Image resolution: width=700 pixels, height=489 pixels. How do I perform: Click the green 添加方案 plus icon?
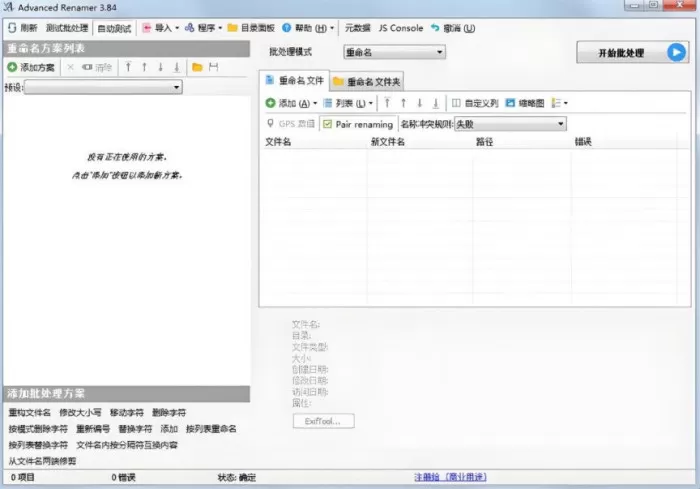coord(12,67)
